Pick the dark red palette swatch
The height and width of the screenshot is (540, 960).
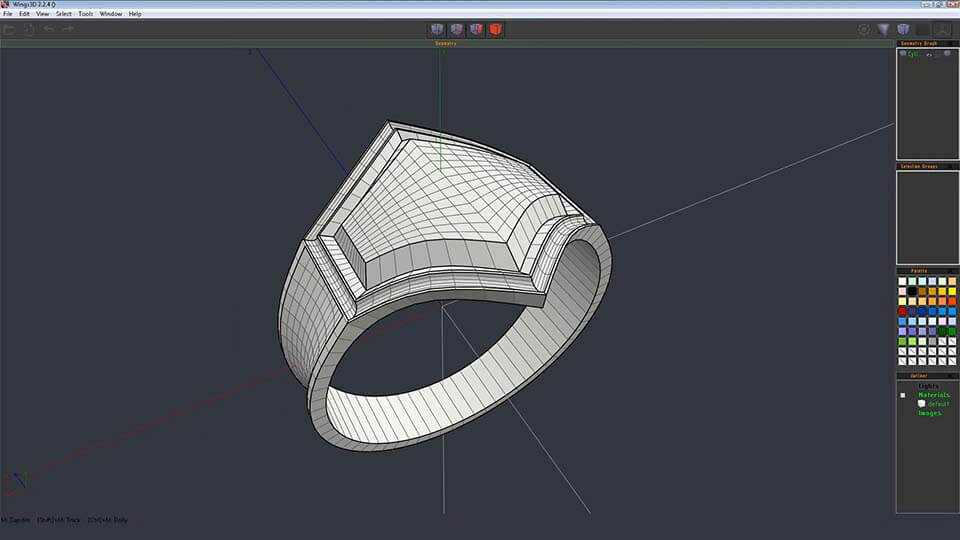902,312
